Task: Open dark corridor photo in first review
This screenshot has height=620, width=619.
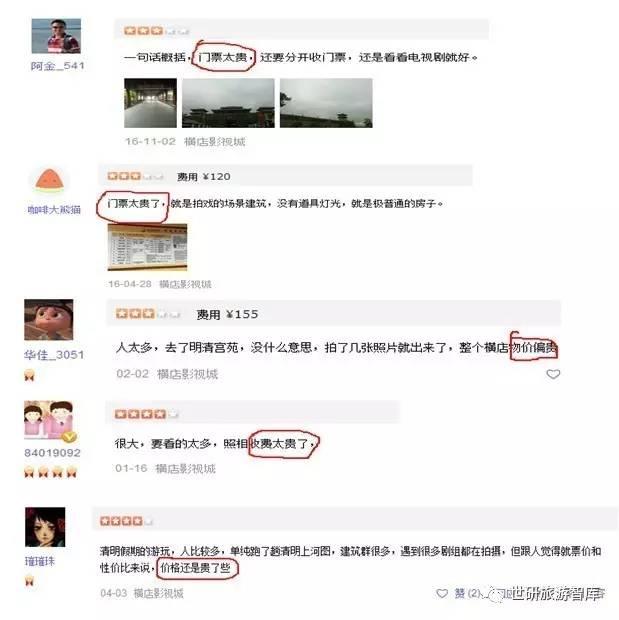Action: click(x=150, y=103)
